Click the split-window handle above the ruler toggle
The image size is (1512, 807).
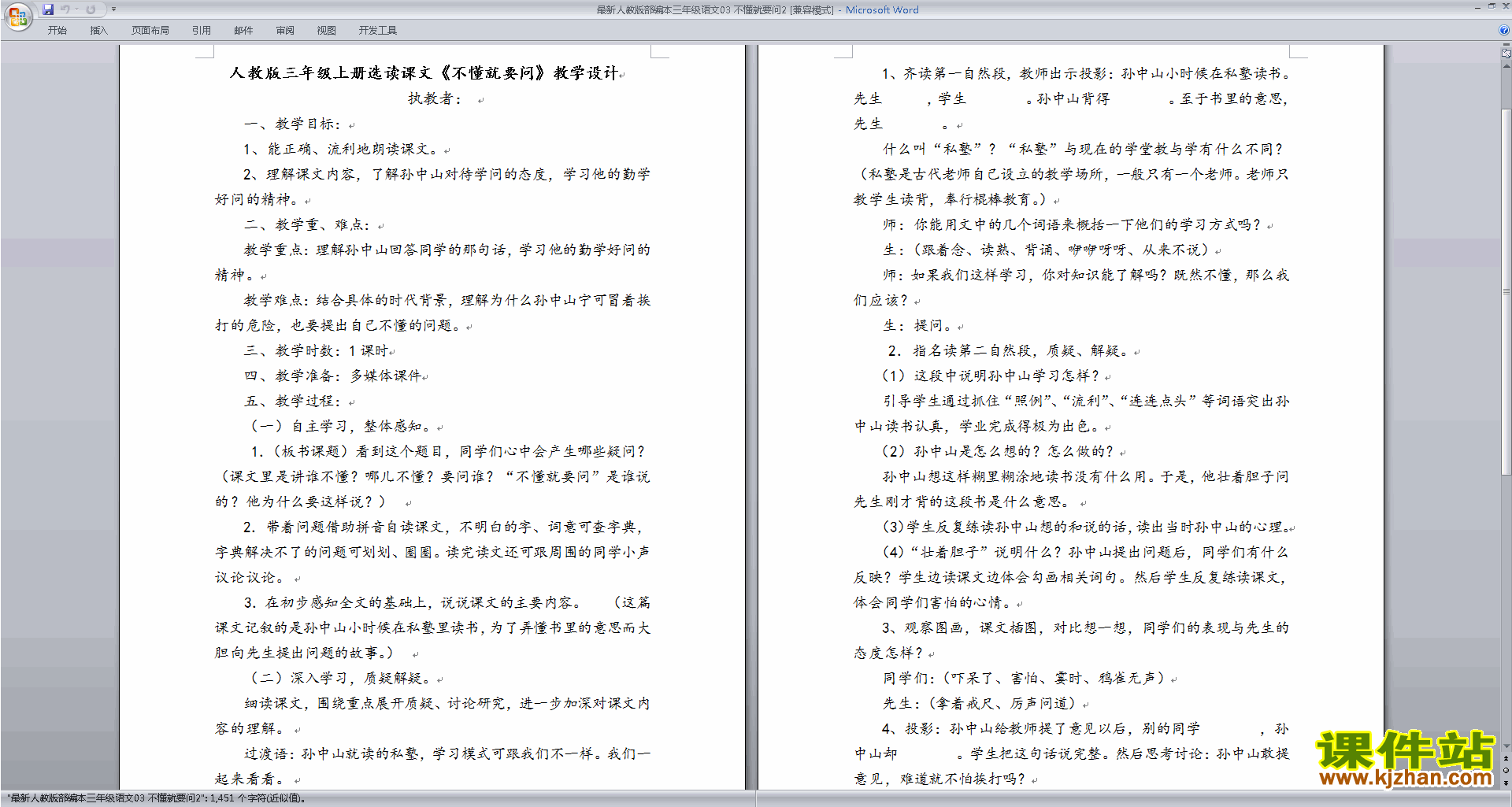1506,46
